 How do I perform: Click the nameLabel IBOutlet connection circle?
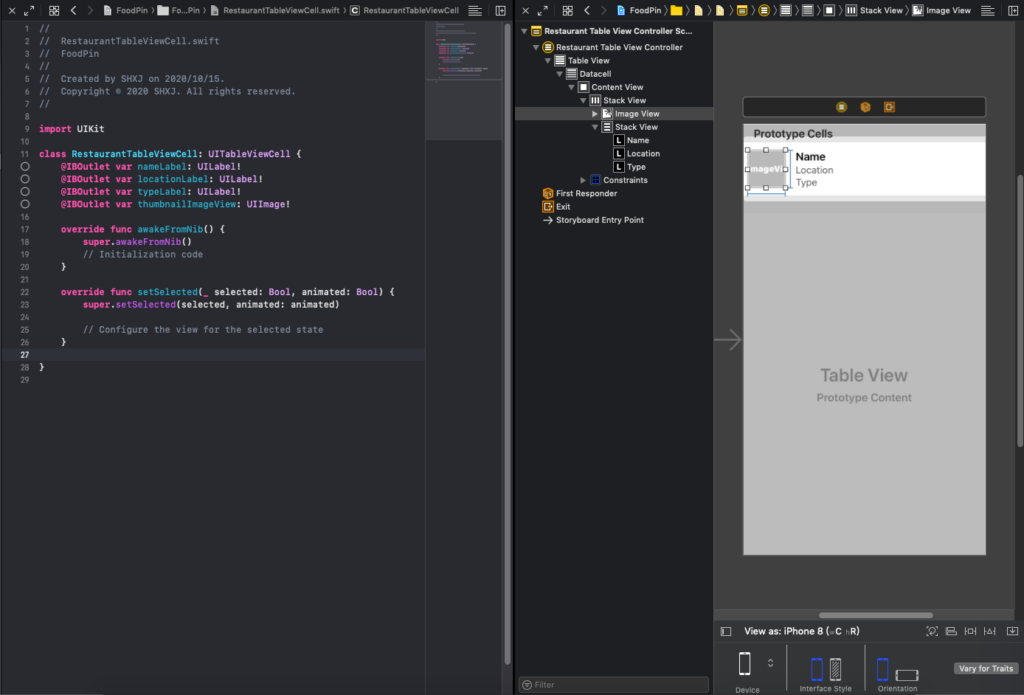25,166
